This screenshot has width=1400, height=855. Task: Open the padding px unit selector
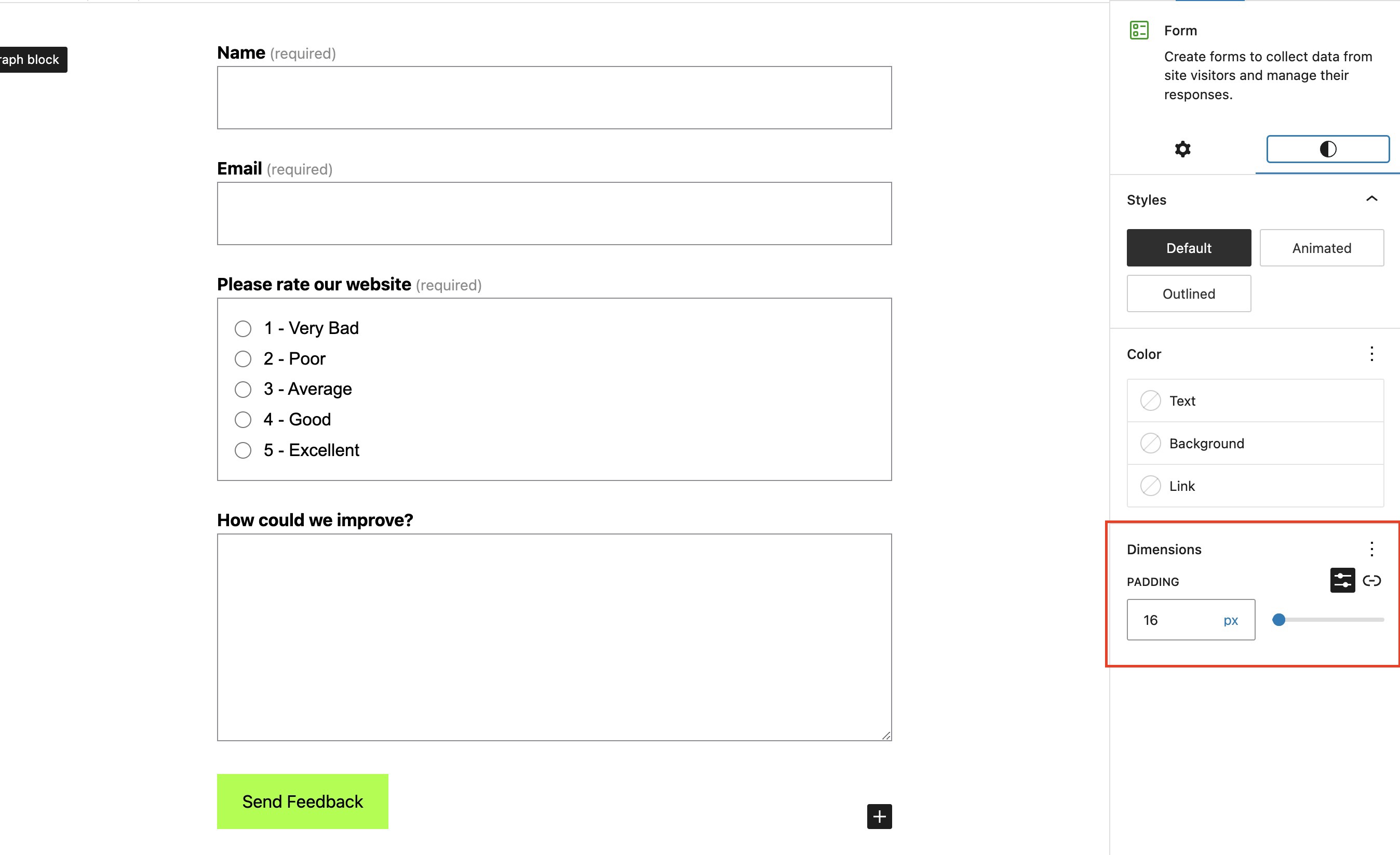[1231, 620]
